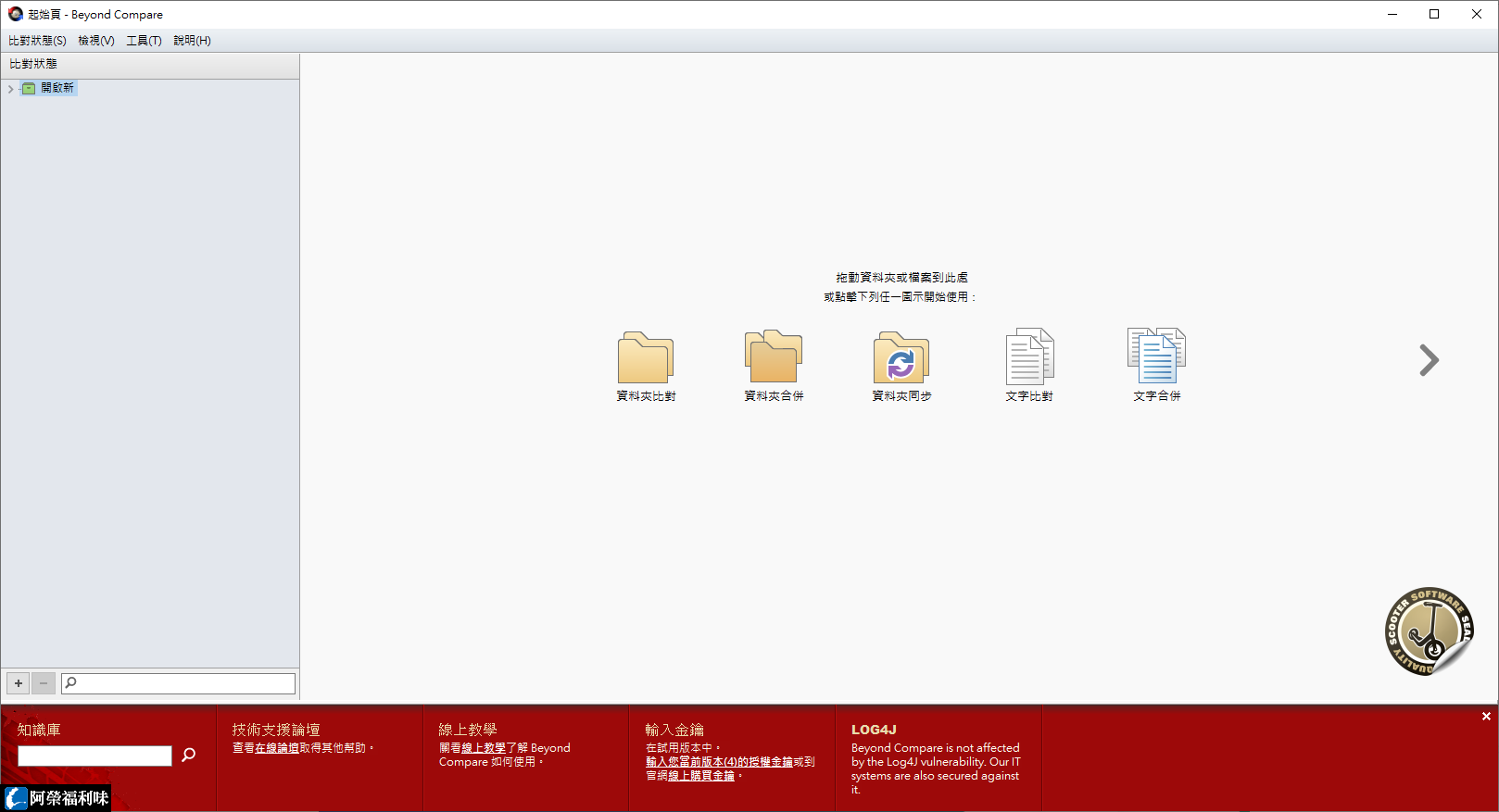1499x812 pixels.
Task: Open the 在線論壇 forum link
Action: 277,748
